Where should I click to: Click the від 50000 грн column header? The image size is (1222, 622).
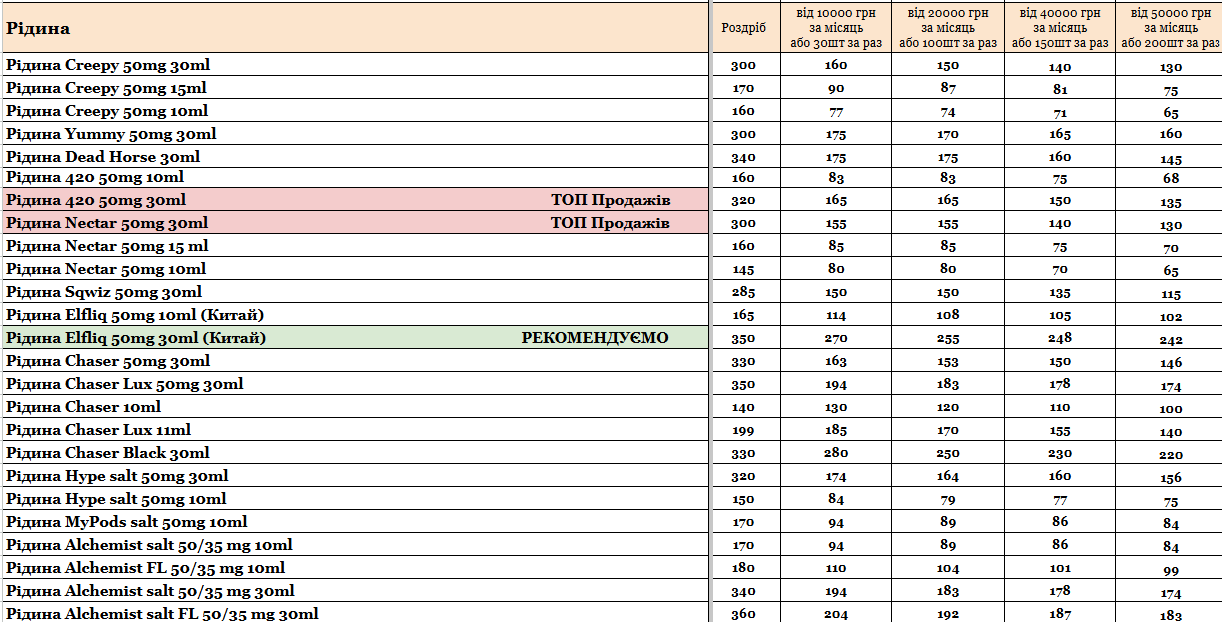coord(1168,28)
